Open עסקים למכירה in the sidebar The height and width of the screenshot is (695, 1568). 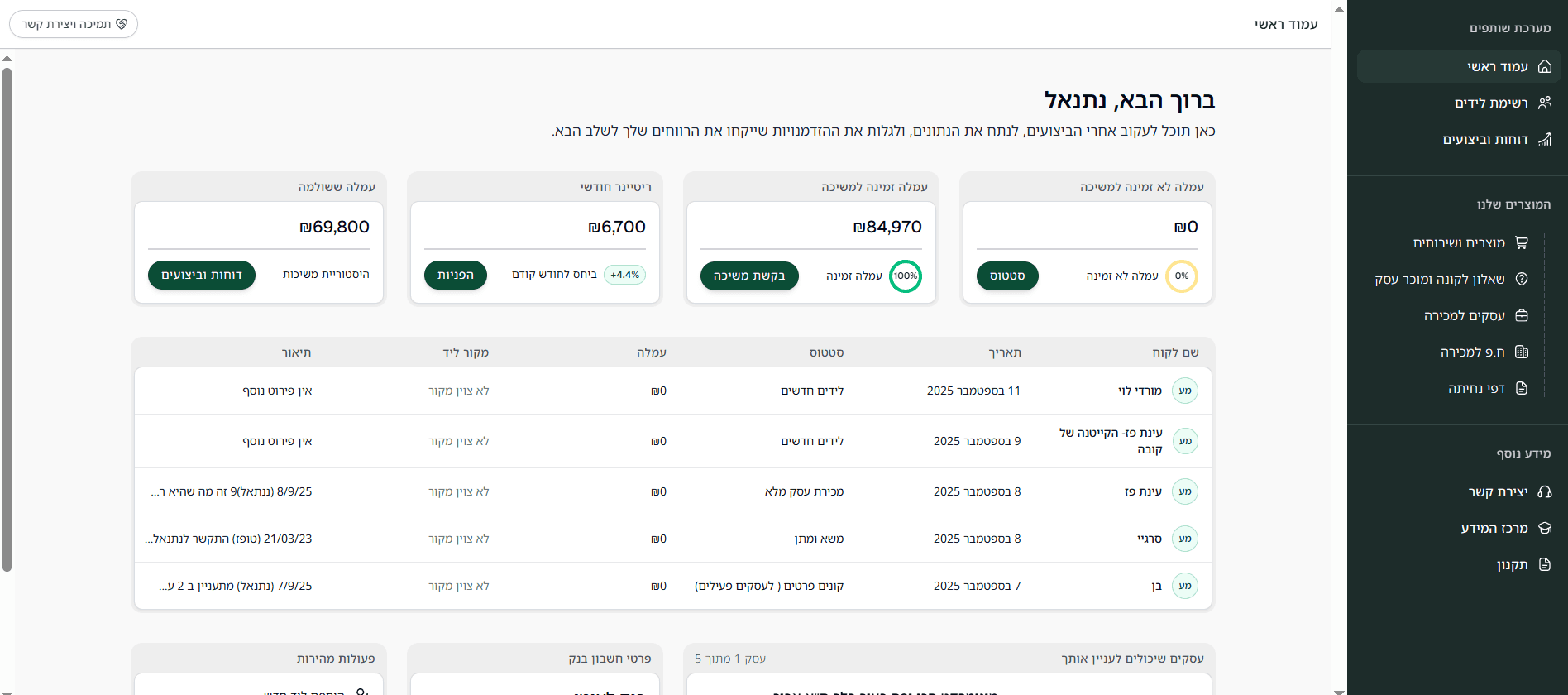[x=1464, y=315]
